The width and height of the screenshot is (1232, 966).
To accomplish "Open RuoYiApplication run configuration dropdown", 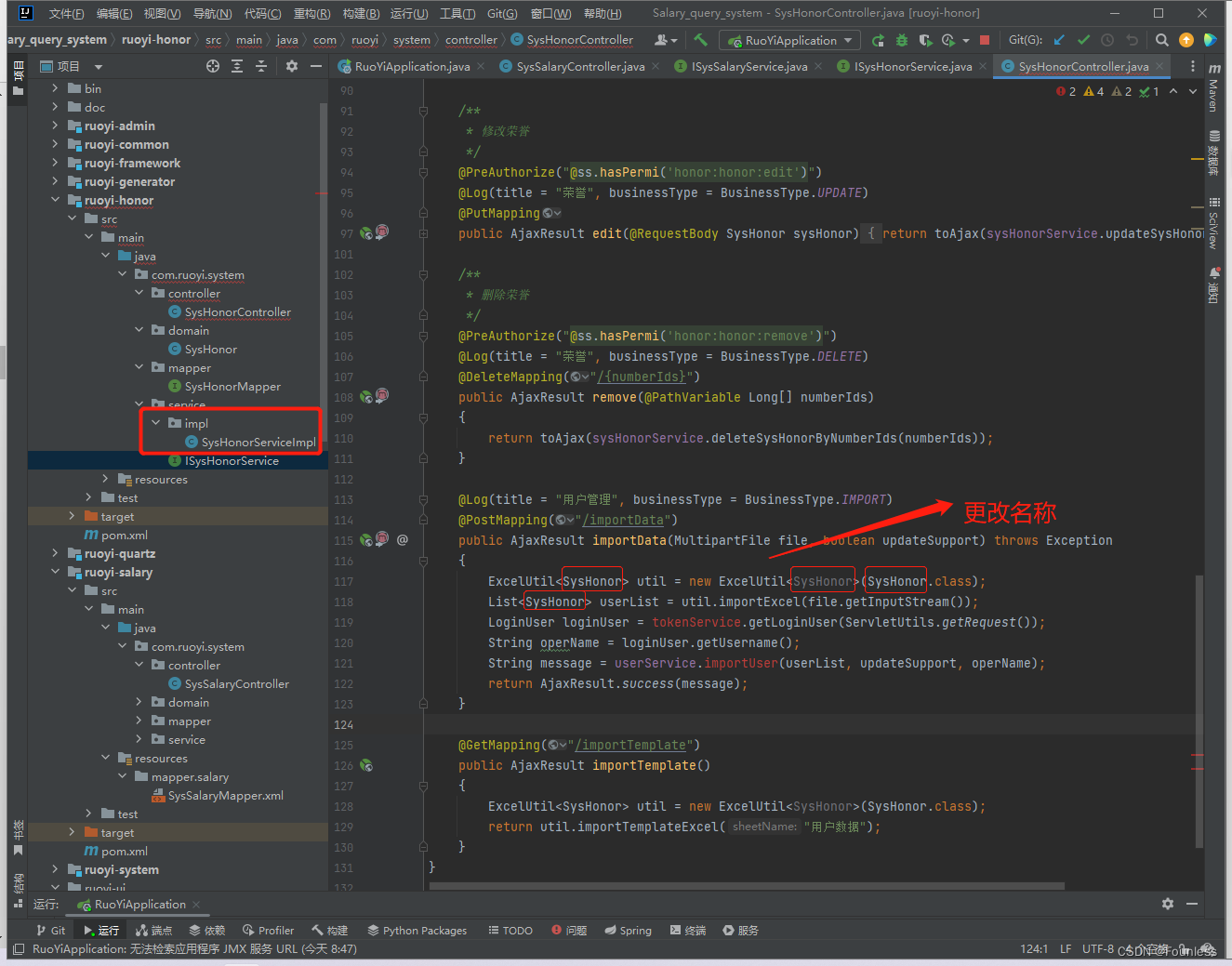I will click(x=790, y=40).
